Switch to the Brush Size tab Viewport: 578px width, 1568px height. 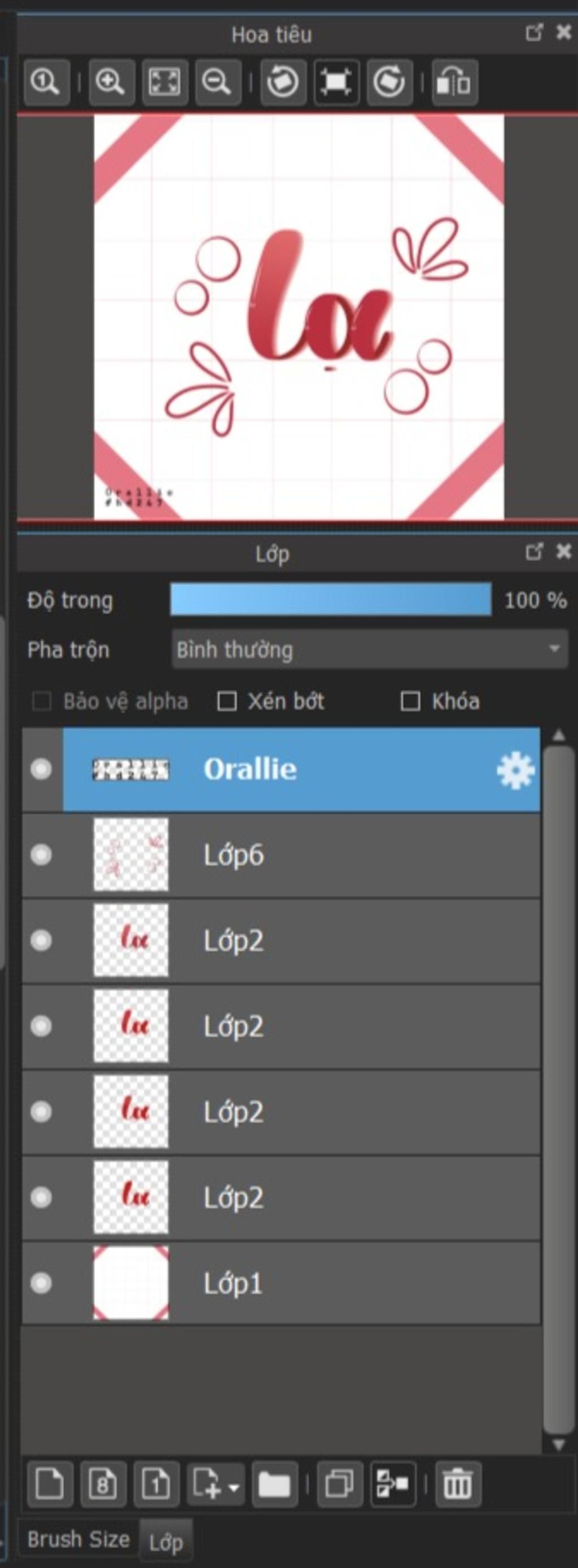78,1539
